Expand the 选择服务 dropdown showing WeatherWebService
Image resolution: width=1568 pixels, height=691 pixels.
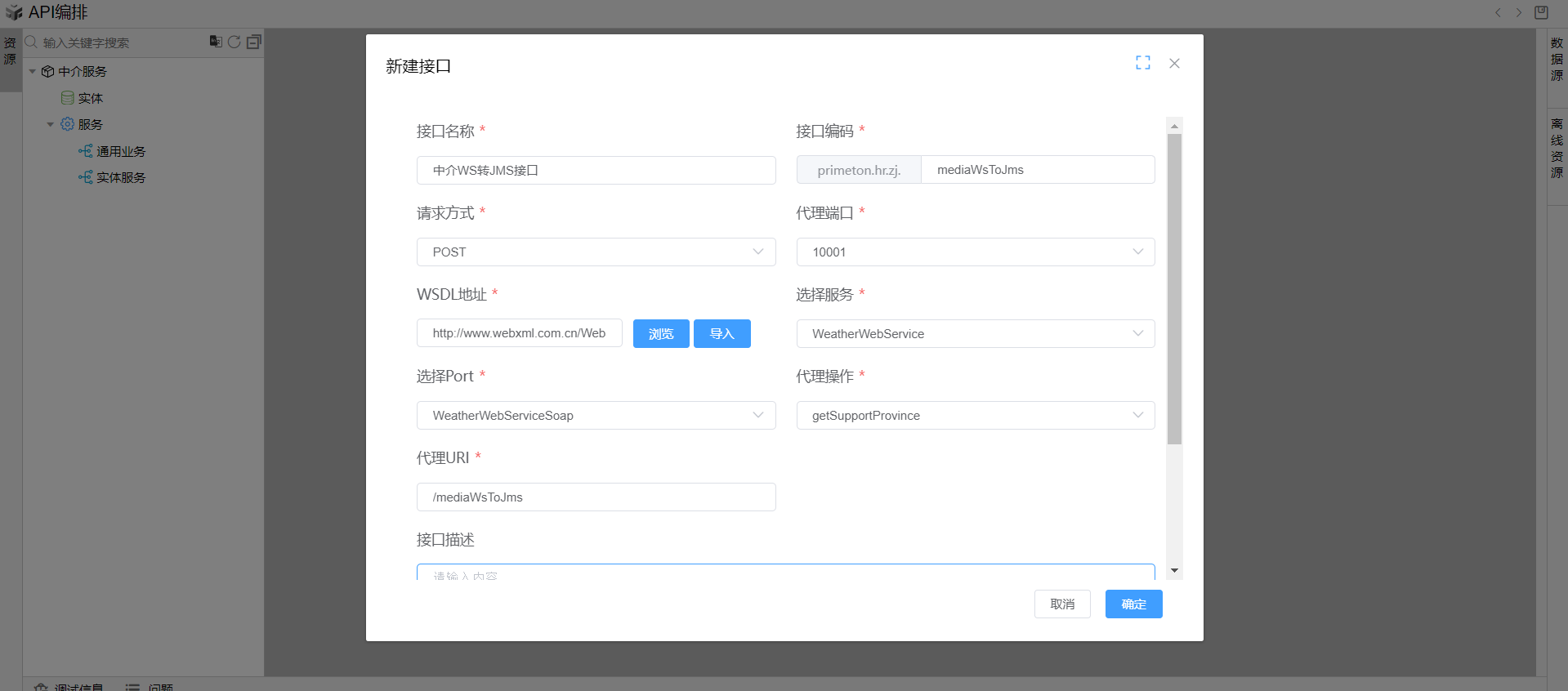coord(975,334)
